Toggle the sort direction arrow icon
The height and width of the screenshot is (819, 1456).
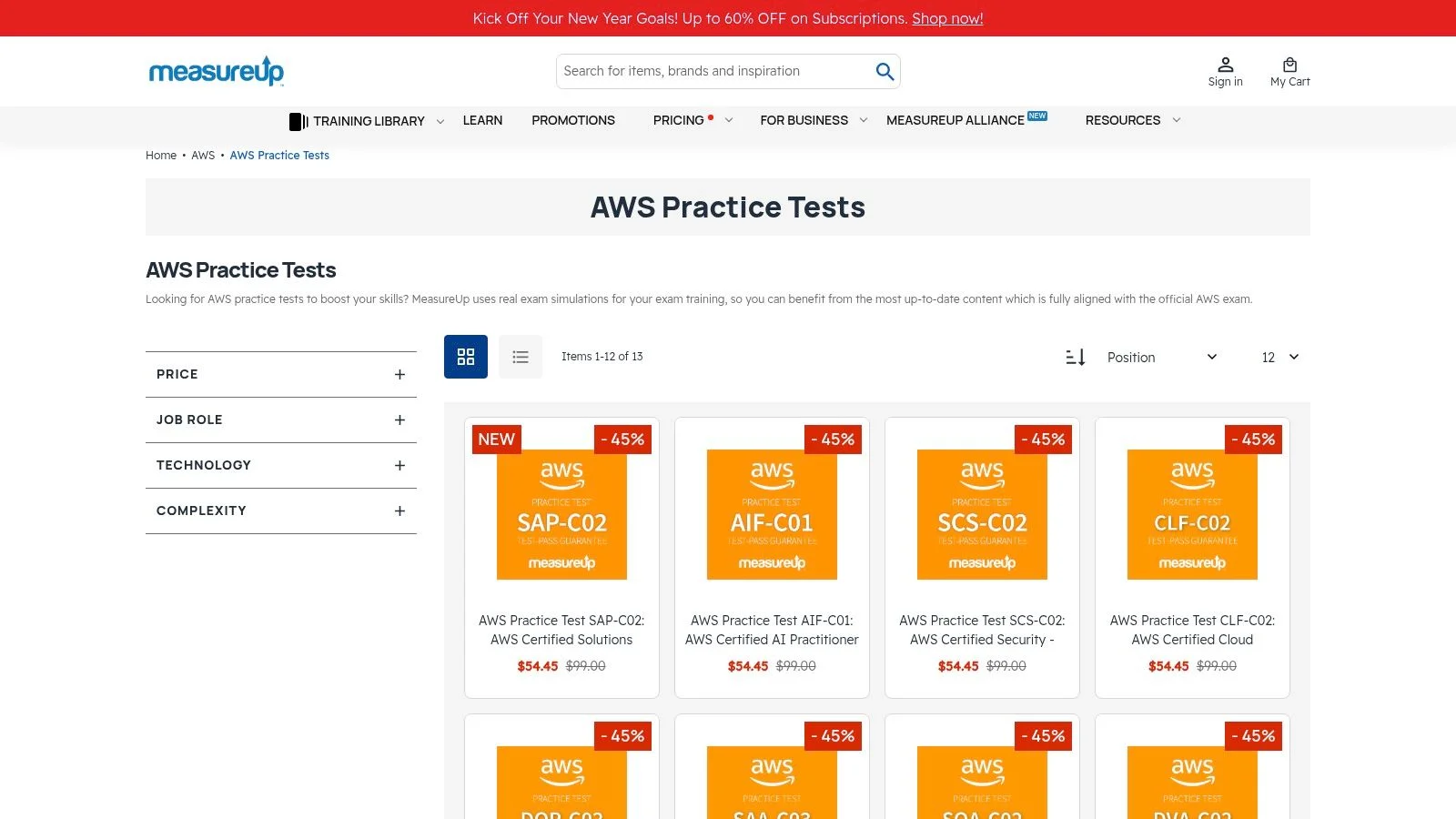click(1076, 357)
